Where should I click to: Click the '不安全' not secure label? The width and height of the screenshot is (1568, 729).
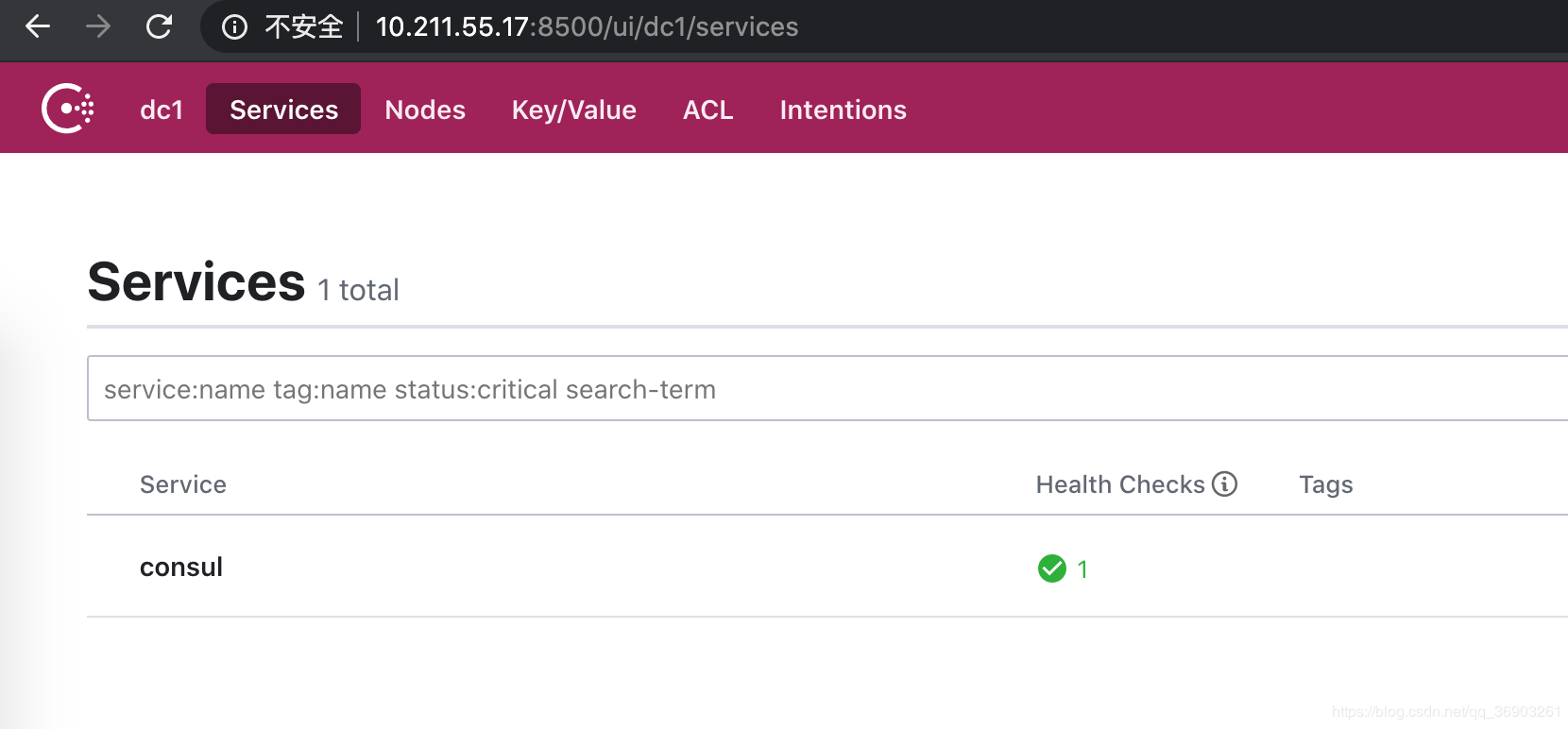coord(303,26)
